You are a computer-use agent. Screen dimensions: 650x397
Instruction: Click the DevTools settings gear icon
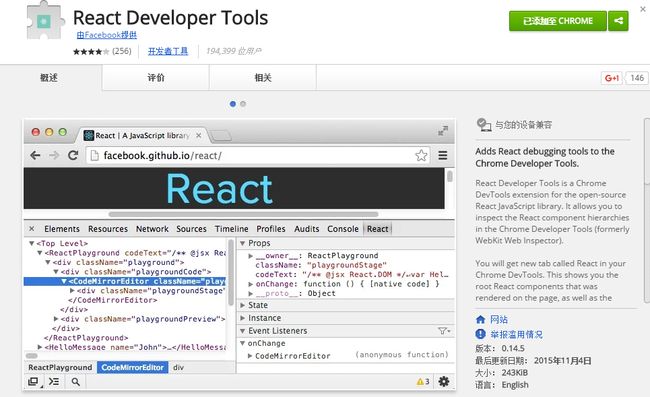click(444, 381)
